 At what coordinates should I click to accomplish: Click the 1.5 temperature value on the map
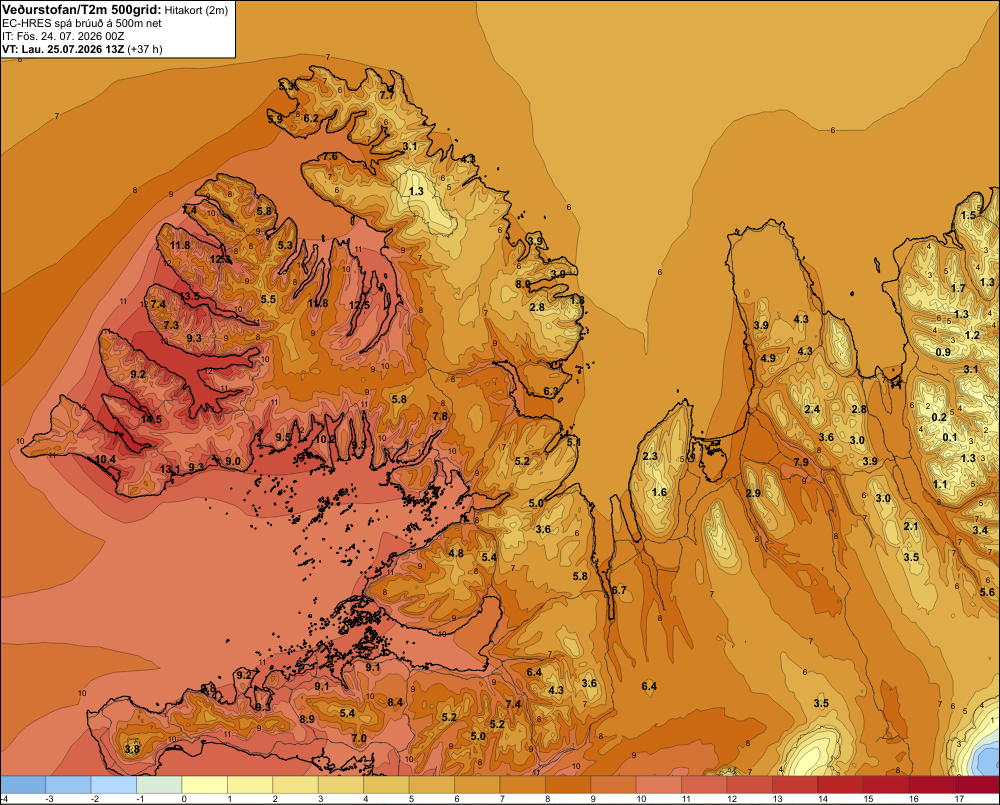[968, 215]
